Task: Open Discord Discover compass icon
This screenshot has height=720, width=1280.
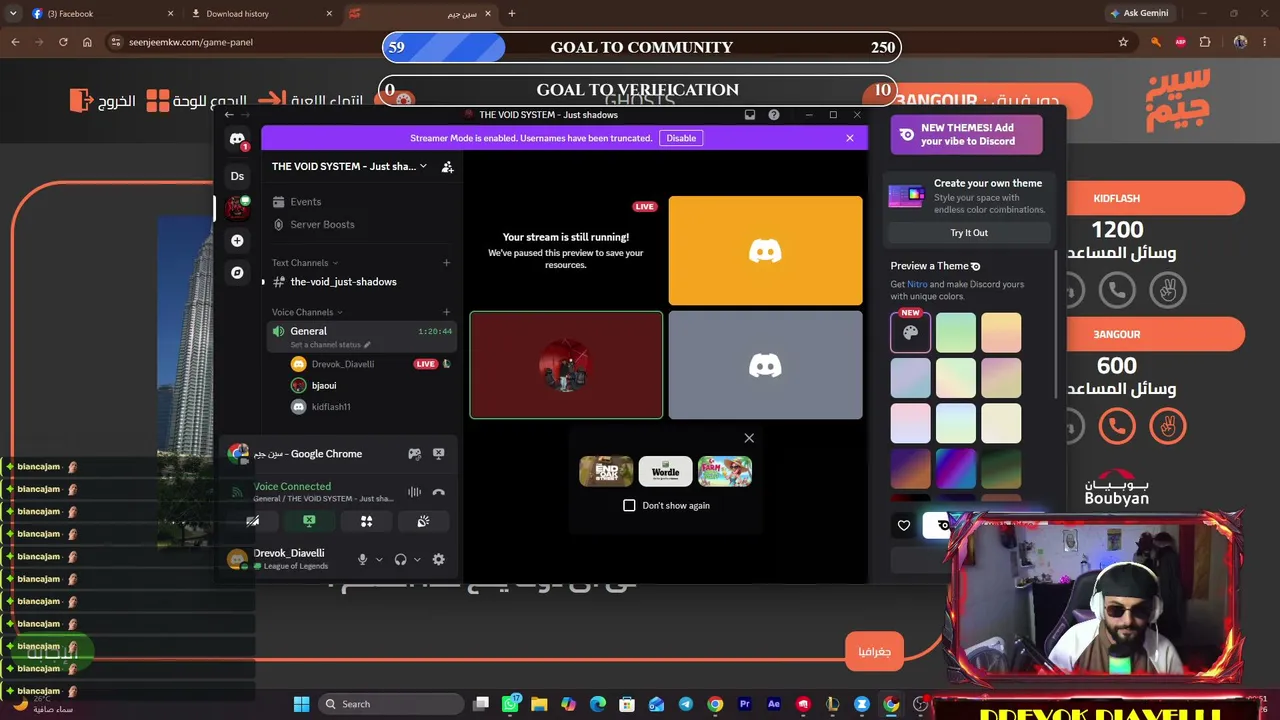Action: pyautogui.click(x=237, y=272)
